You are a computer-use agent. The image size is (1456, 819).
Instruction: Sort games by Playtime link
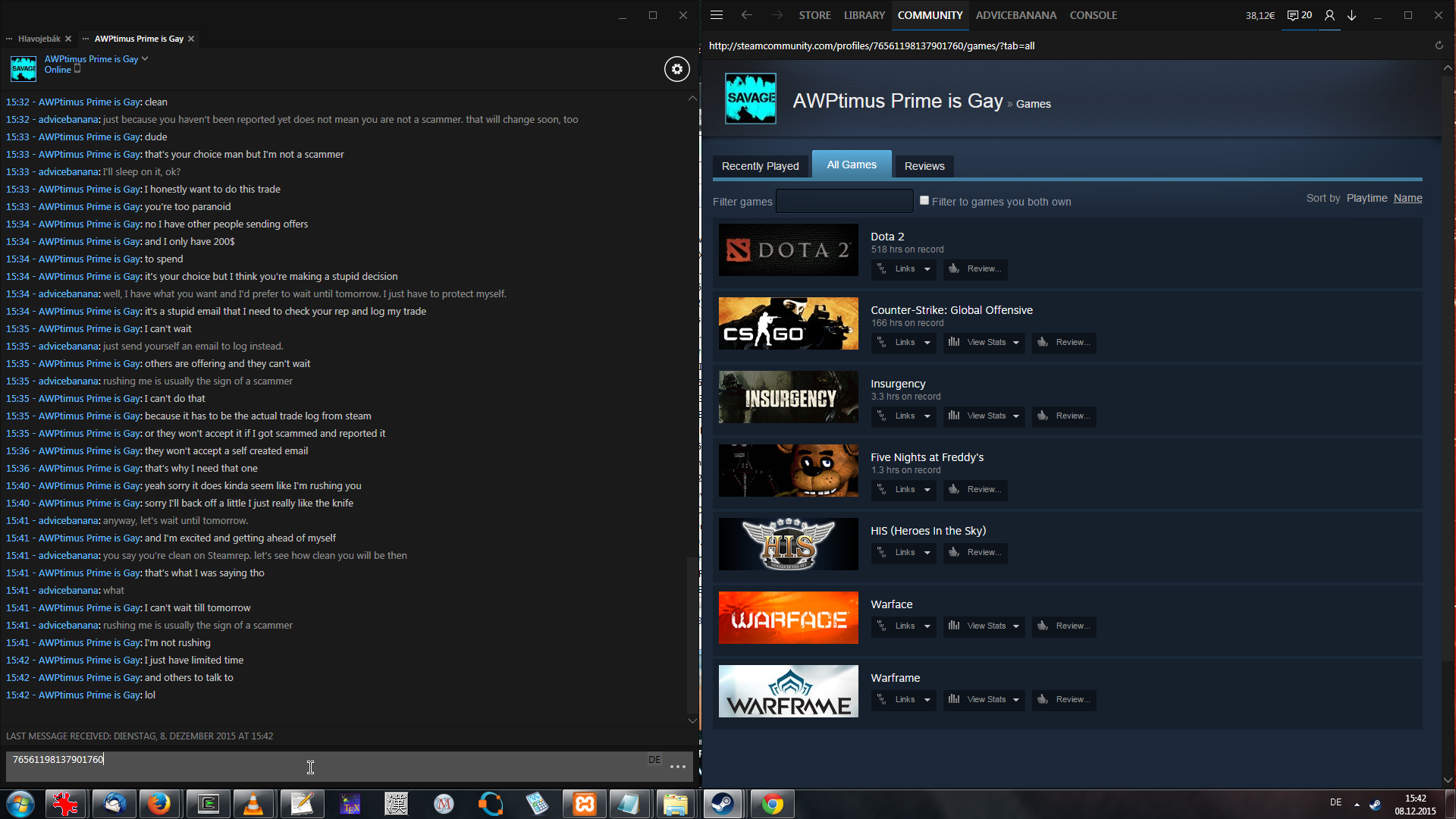point(1367,198)
